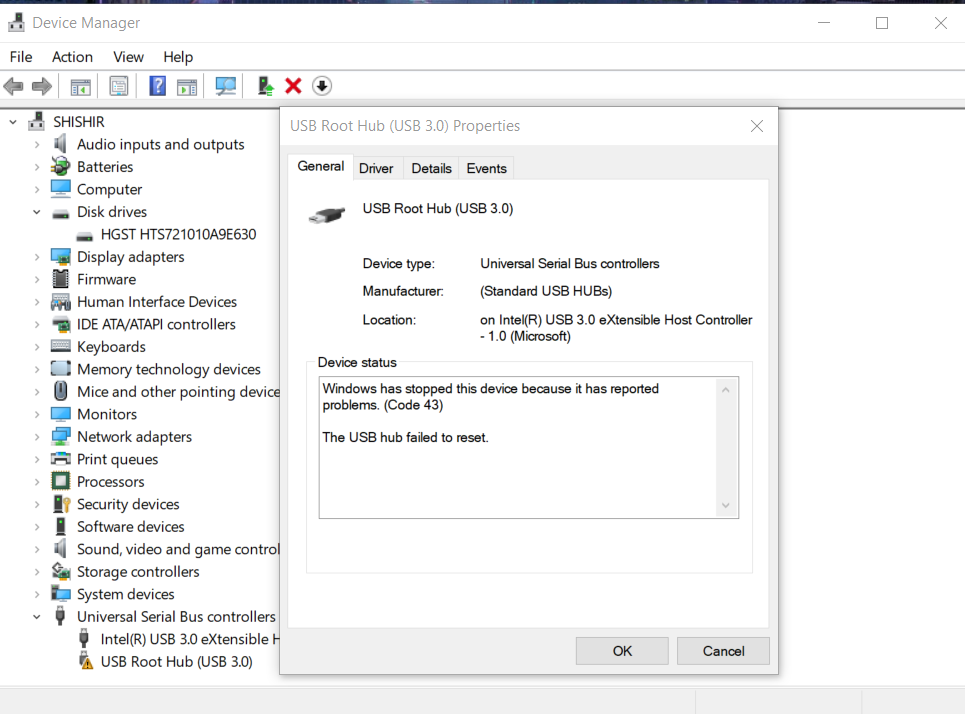The image size is (965, 714).
Task: Collapse the Disk drives category
Action: click(36, 211)
